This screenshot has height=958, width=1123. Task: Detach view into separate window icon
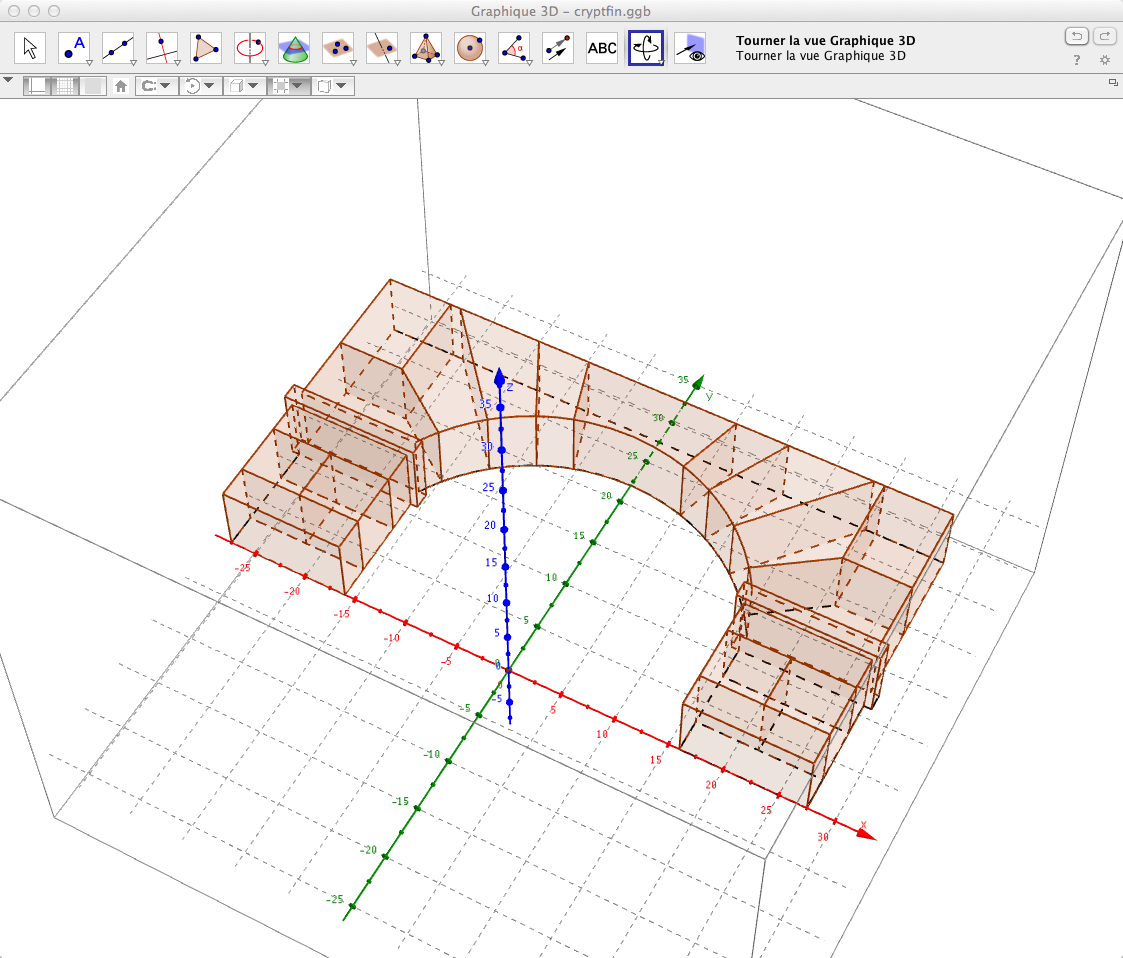click(x=1112, y=83)
